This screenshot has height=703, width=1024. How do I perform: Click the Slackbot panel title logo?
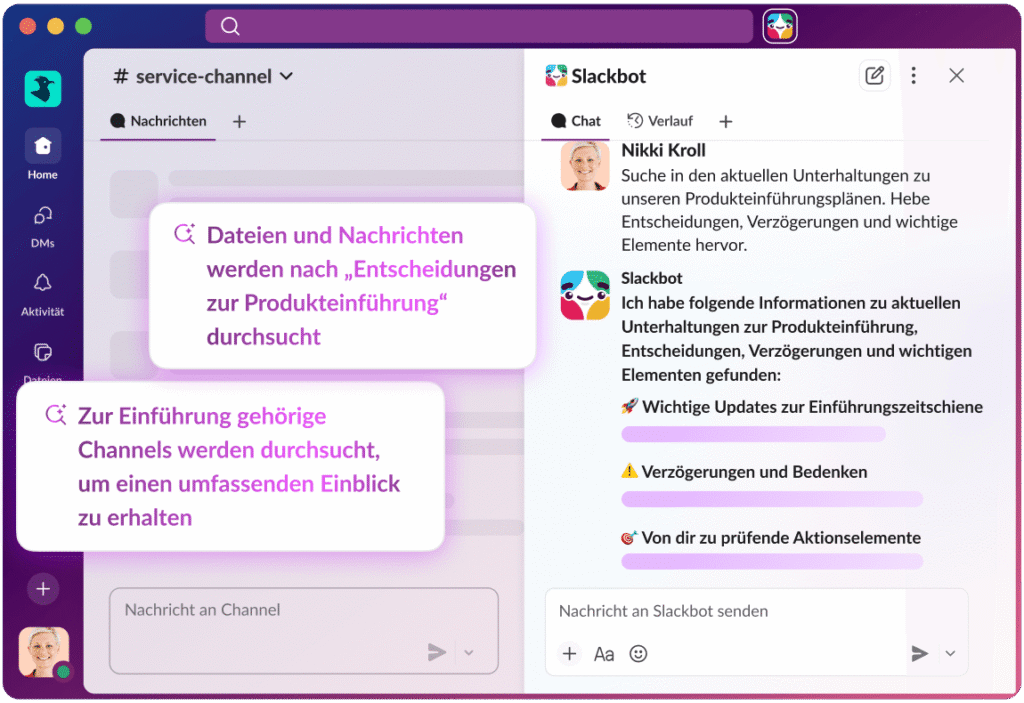(556, 76)
